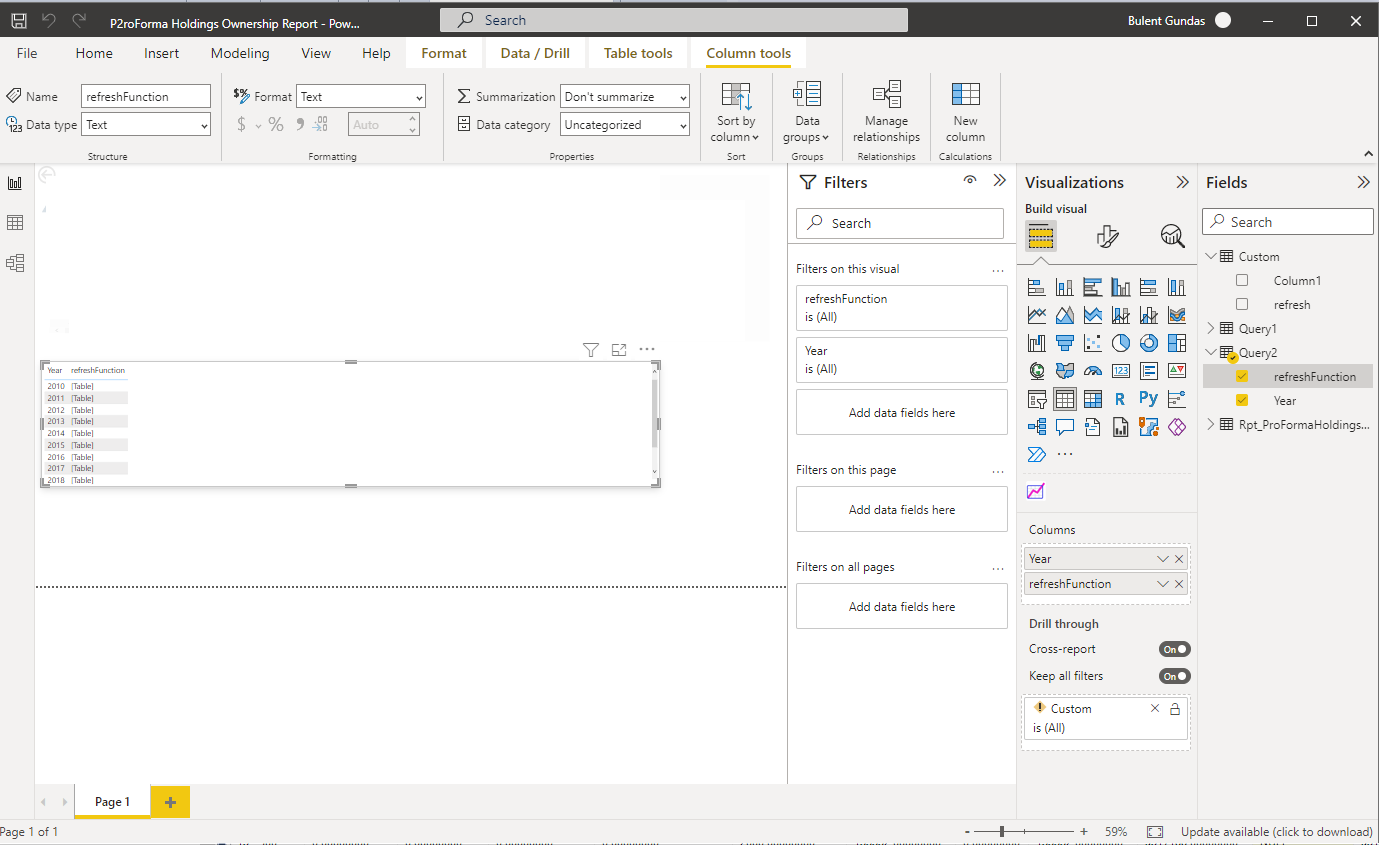Viewport: 1379px width, 845px height.
Task: Lock the Custom drill through filter
Action: (1175, 709)
